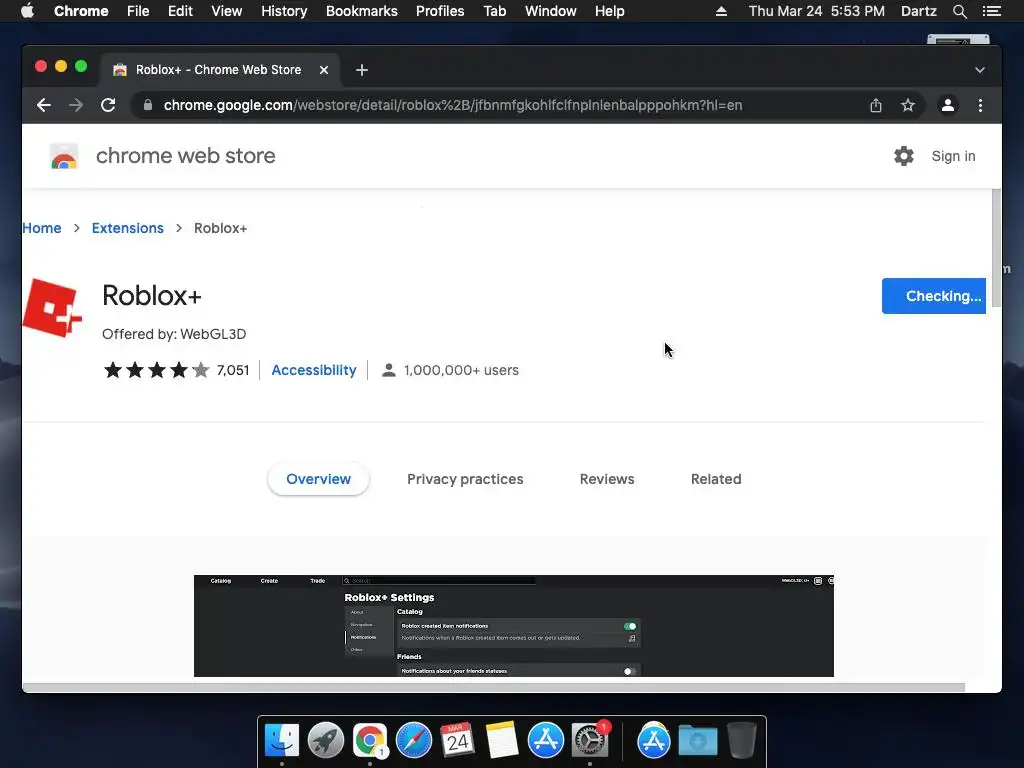Click the date and time in menu bar
The image size is (1024, 768).
pyautogui.click(x=817, y=11)
